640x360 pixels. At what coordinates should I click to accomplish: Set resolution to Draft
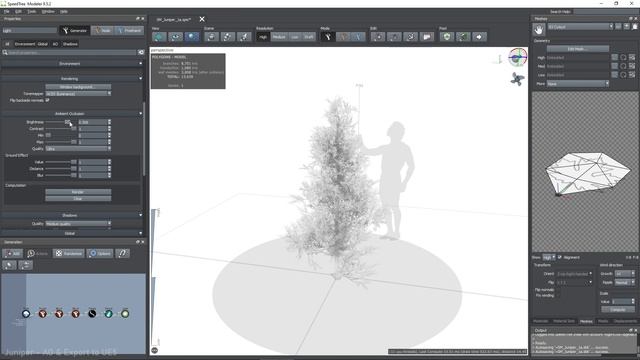pos(309,37)
